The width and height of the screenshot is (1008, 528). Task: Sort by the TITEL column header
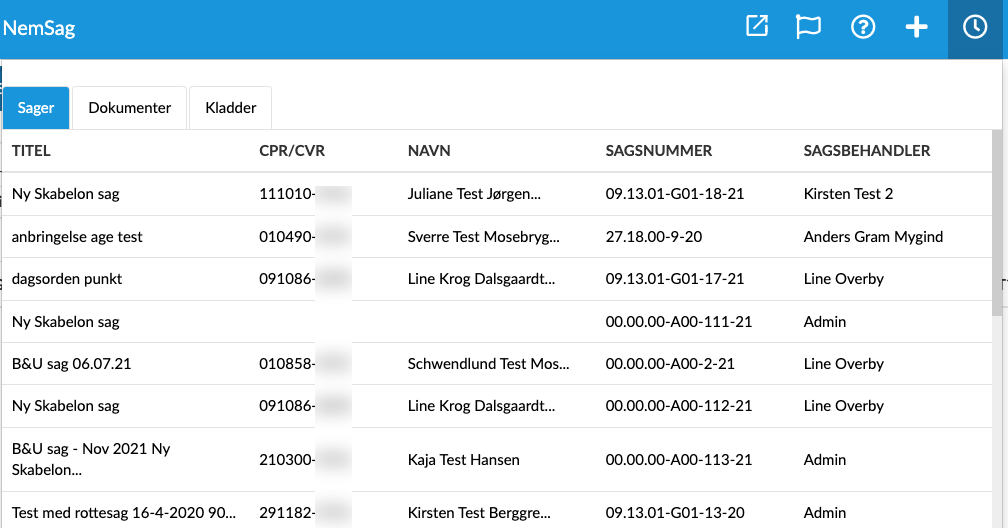tap(31, 151)
